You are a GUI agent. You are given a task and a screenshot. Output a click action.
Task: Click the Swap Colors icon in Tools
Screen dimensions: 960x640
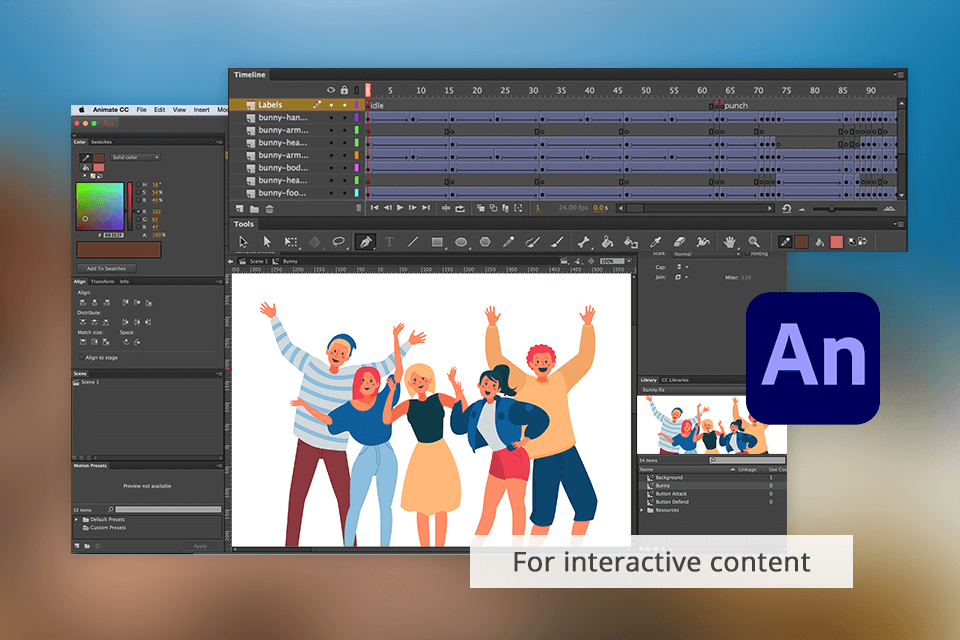click(x=862, y=242)
